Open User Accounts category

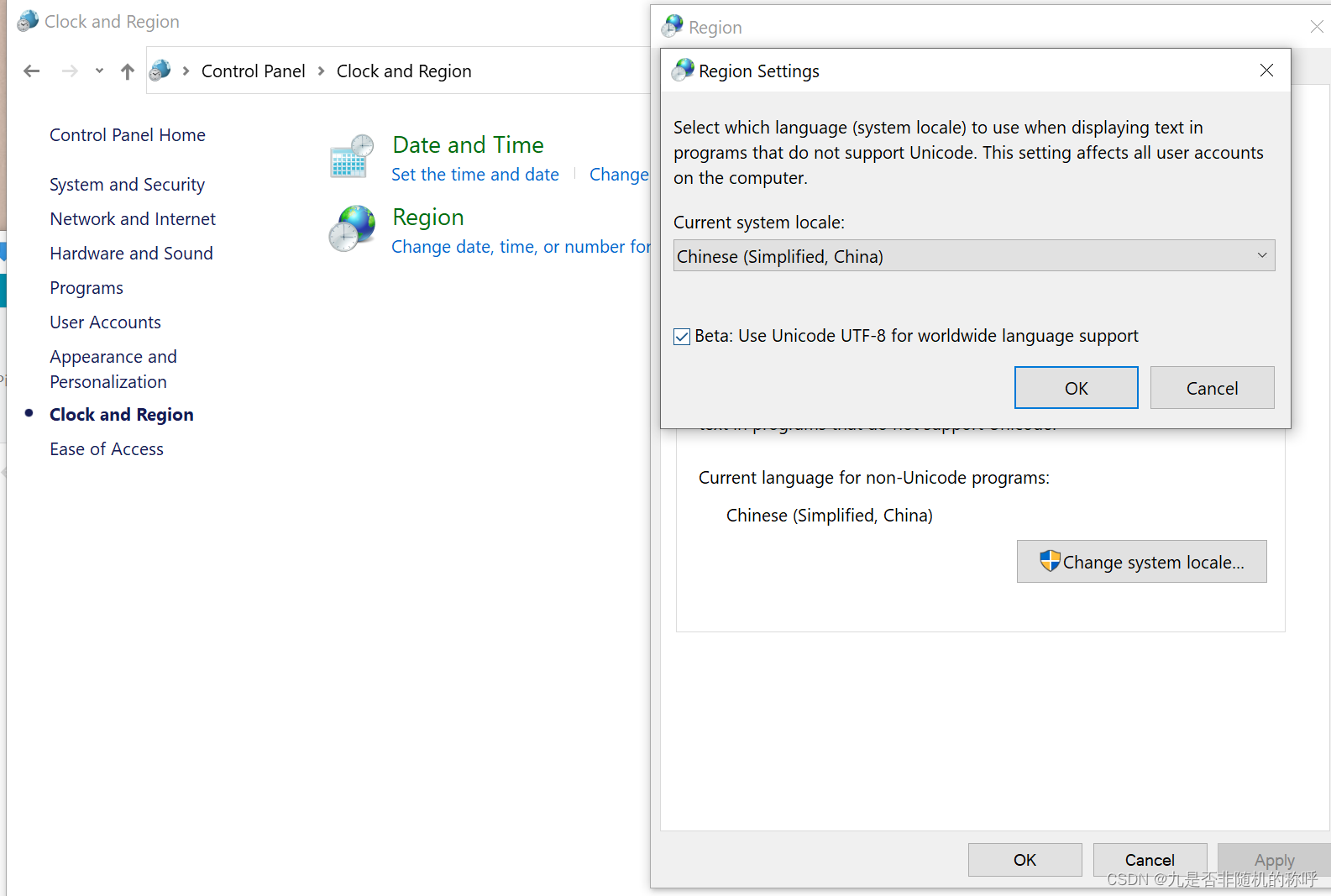tap(105, 322)
